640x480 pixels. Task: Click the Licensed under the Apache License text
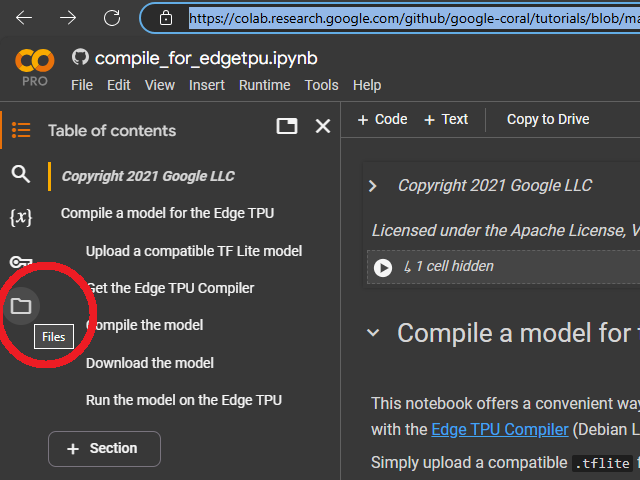506,231
